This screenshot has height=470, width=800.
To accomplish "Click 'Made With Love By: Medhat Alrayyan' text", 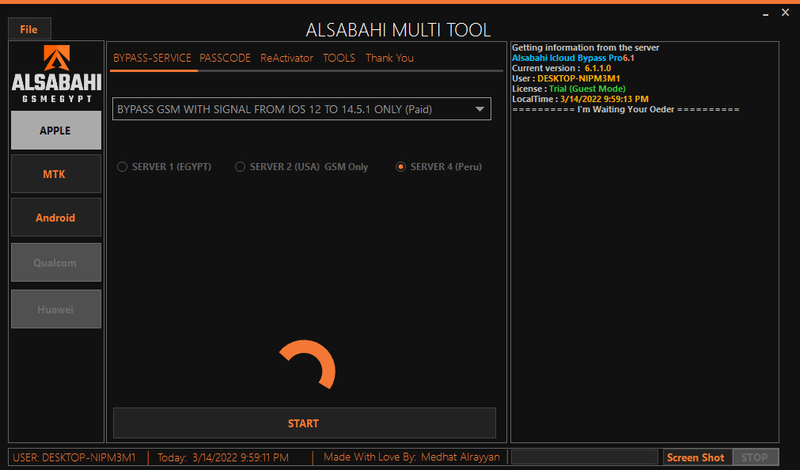I will coord(412,457).
